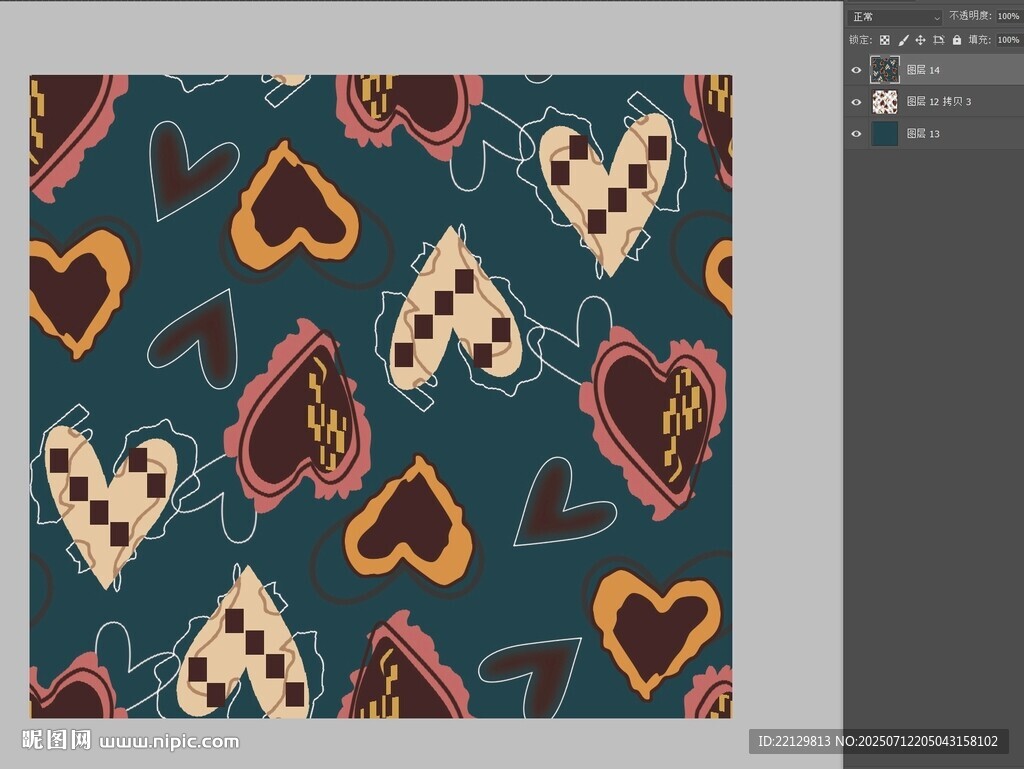Lock image pixels with the brush icon
1024x769 pixels.
click(903, 40)
